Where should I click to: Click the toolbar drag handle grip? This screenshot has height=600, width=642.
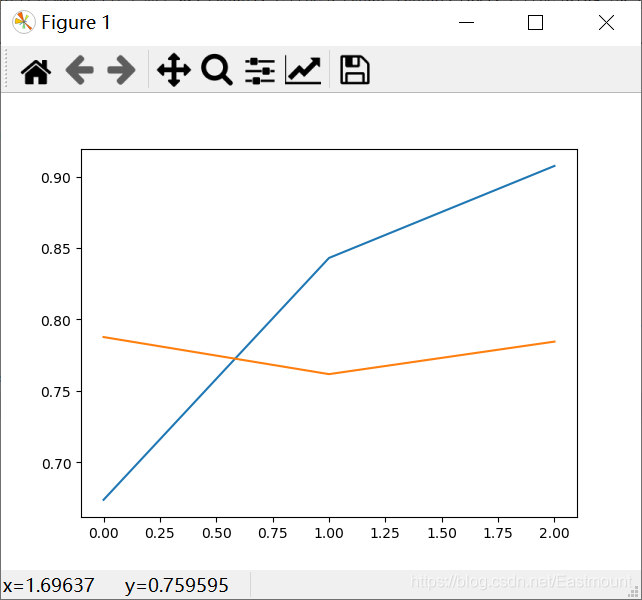point(6,69)
